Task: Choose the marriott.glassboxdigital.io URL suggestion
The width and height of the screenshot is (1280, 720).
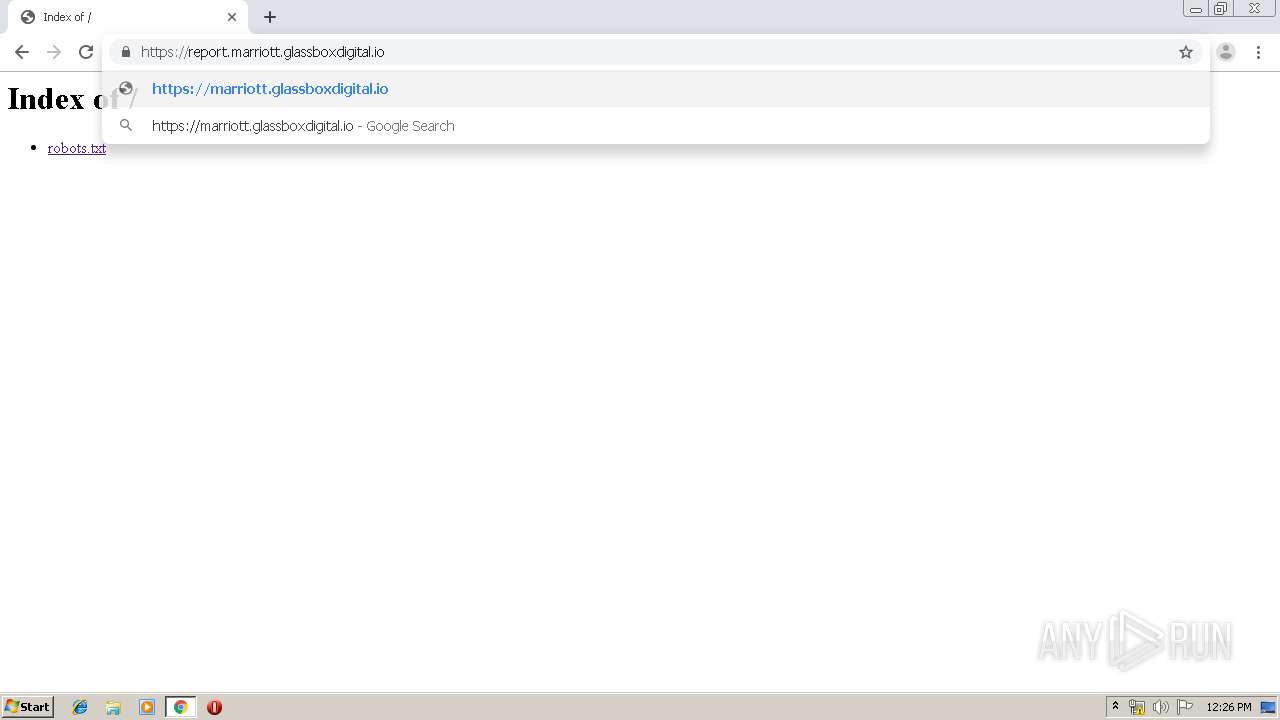Action: (x=656, y=89)
